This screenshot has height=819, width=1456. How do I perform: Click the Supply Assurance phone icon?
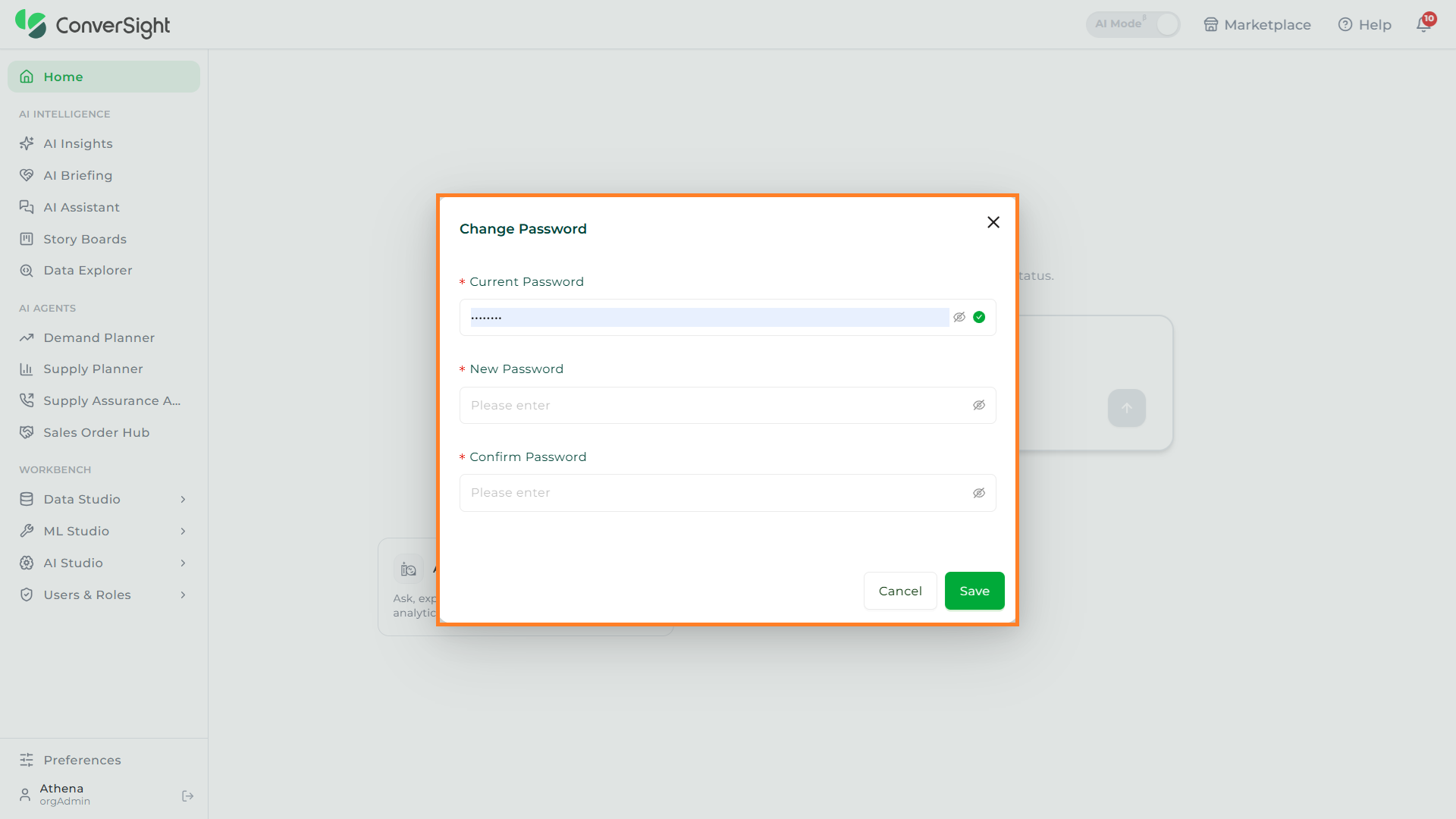click(x=27, y=400)
